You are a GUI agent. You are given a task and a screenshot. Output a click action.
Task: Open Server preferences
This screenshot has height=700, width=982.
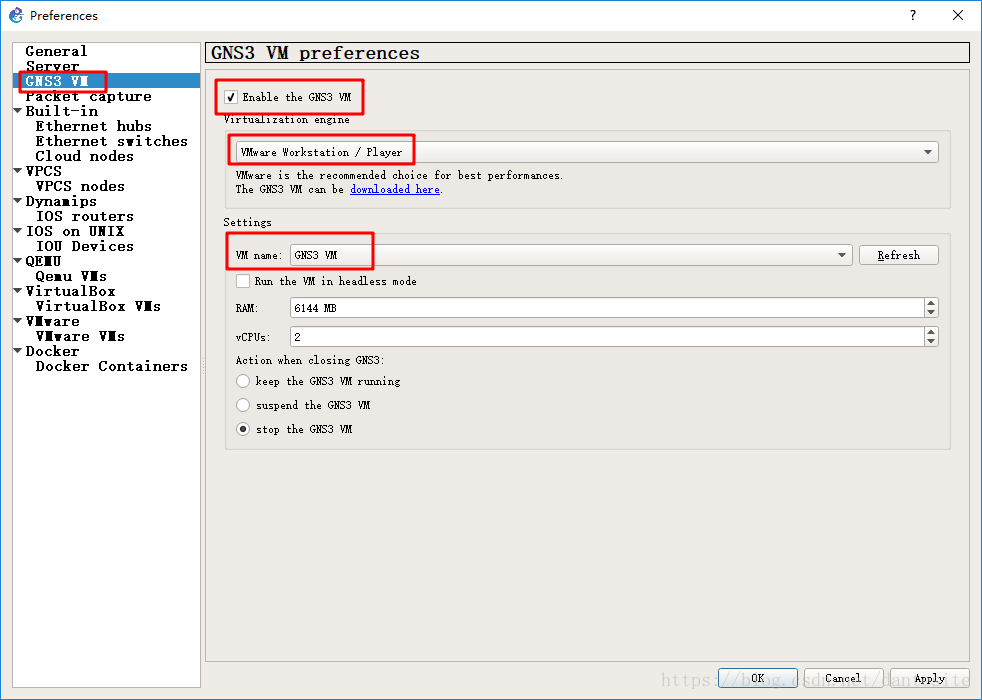(x=53, y=66)
